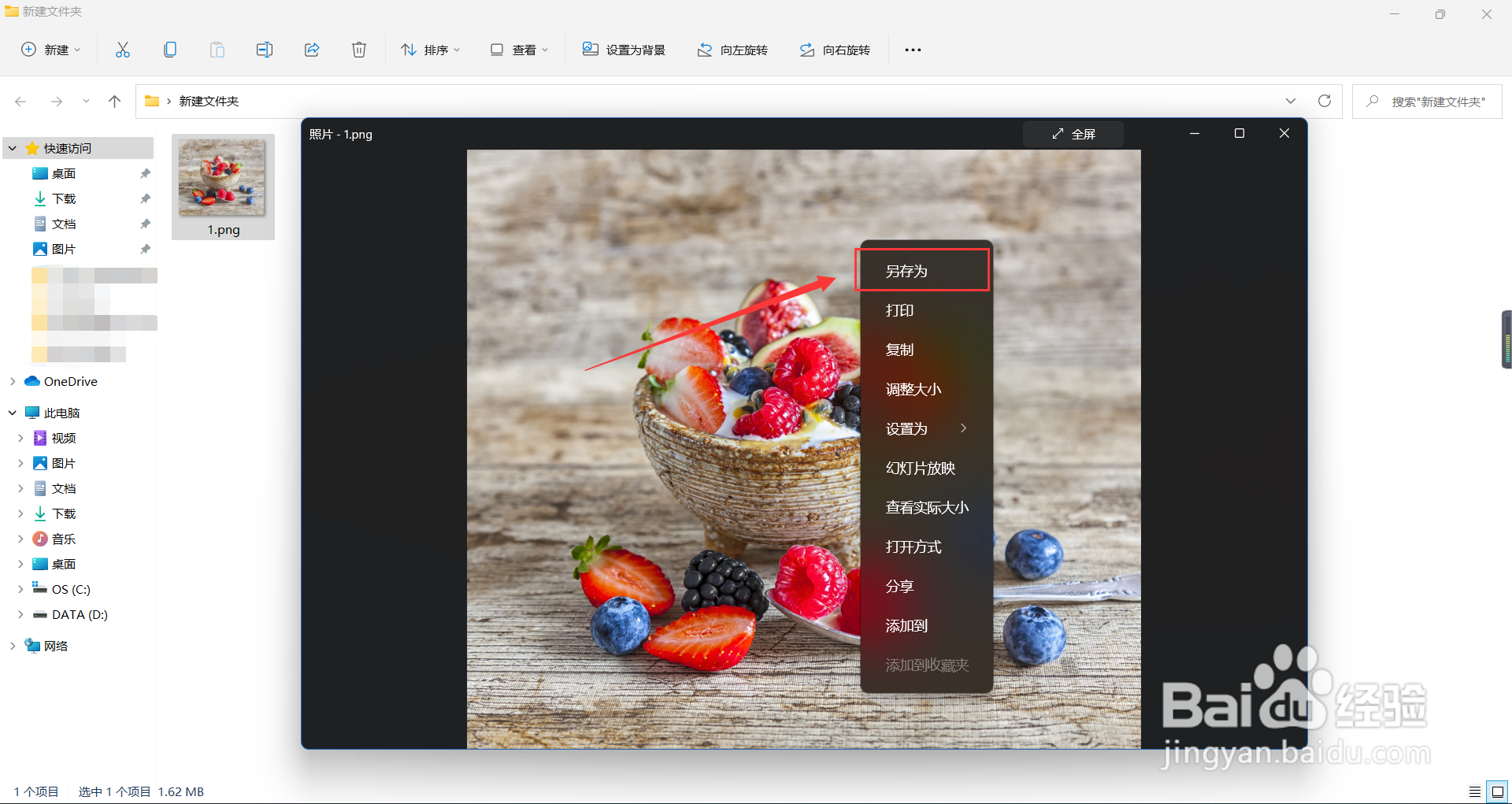Viewport: 1512px width, 804px height.
Task: Select 桌面 under Quick access
Action: click(x=63, y=173)
